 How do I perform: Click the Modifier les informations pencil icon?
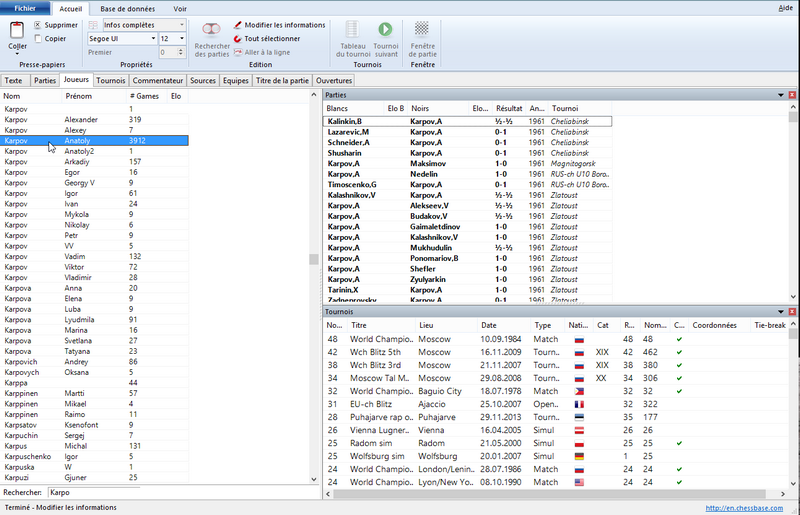[x=238, y=24]
